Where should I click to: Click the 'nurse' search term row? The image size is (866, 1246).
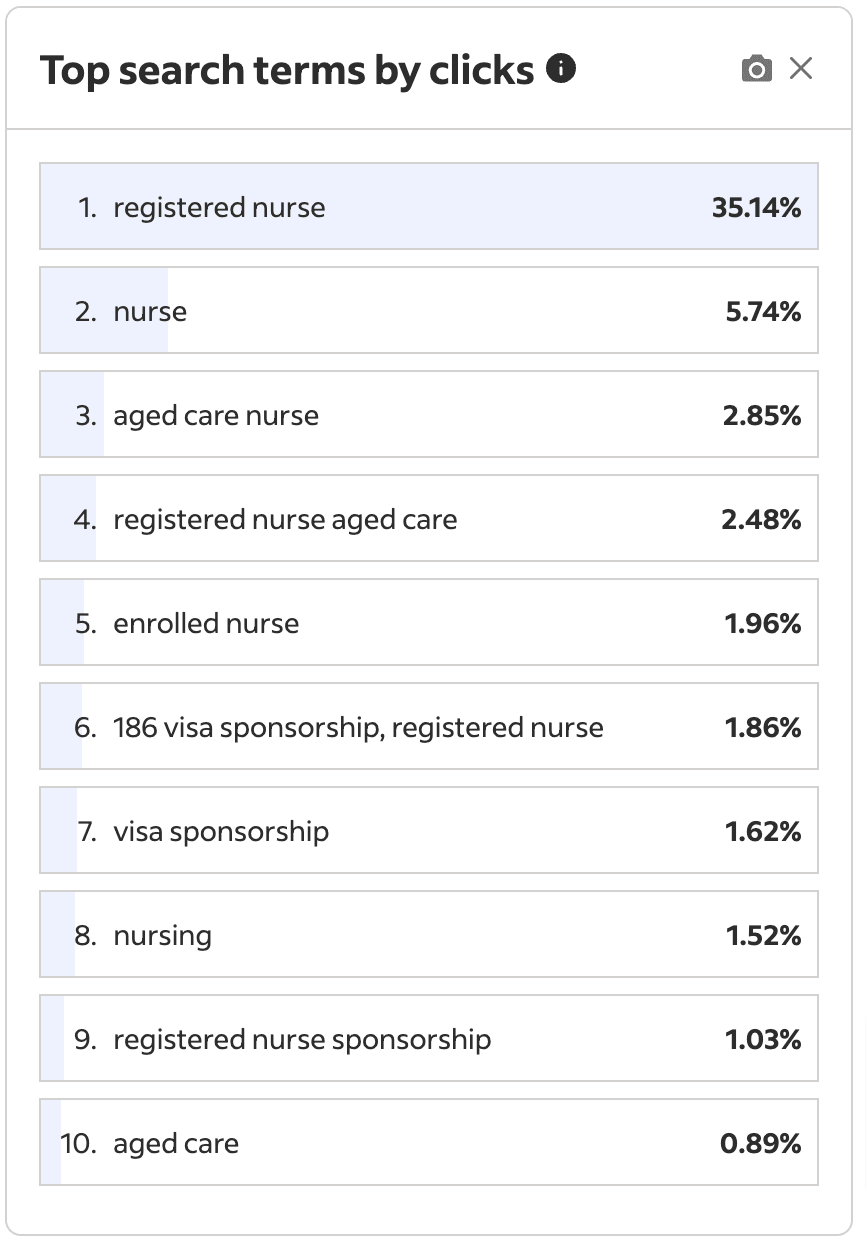pos(429,311)
